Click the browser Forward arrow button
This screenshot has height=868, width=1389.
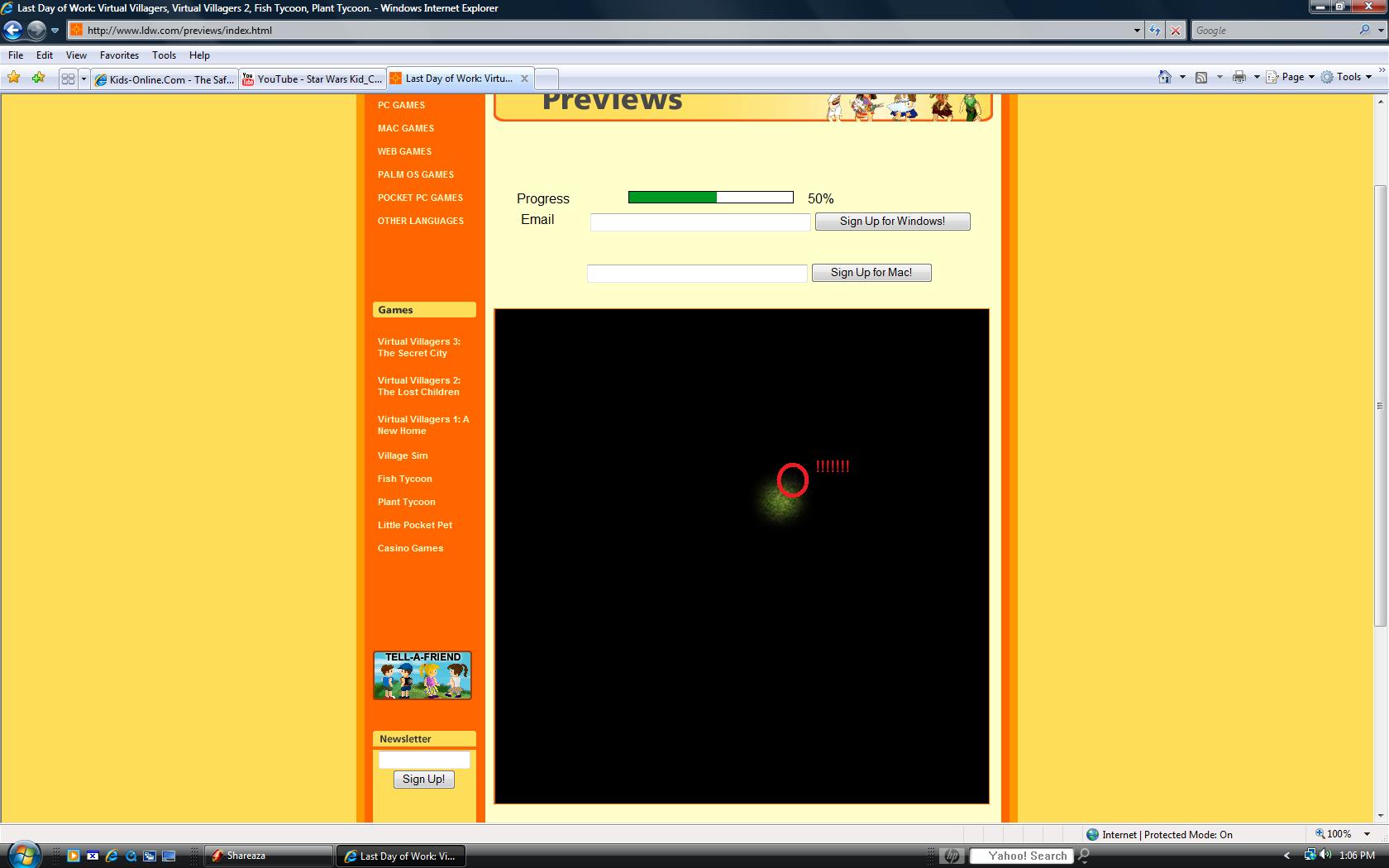[x=36, y=31]
